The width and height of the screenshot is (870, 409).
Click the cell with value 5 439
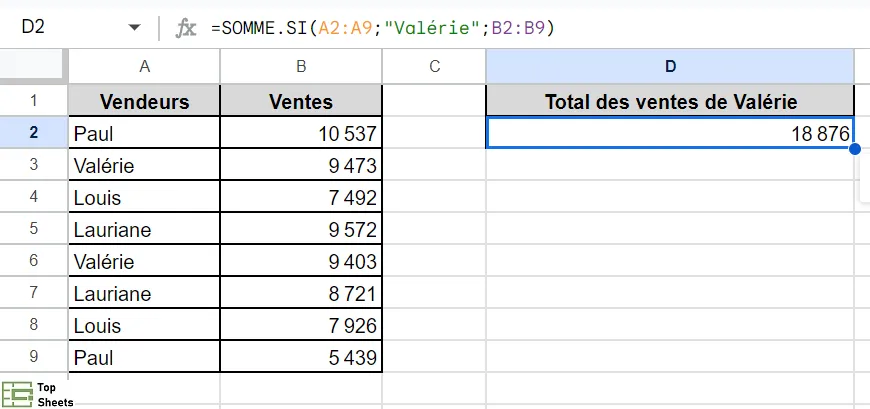(x=301, y=357)
